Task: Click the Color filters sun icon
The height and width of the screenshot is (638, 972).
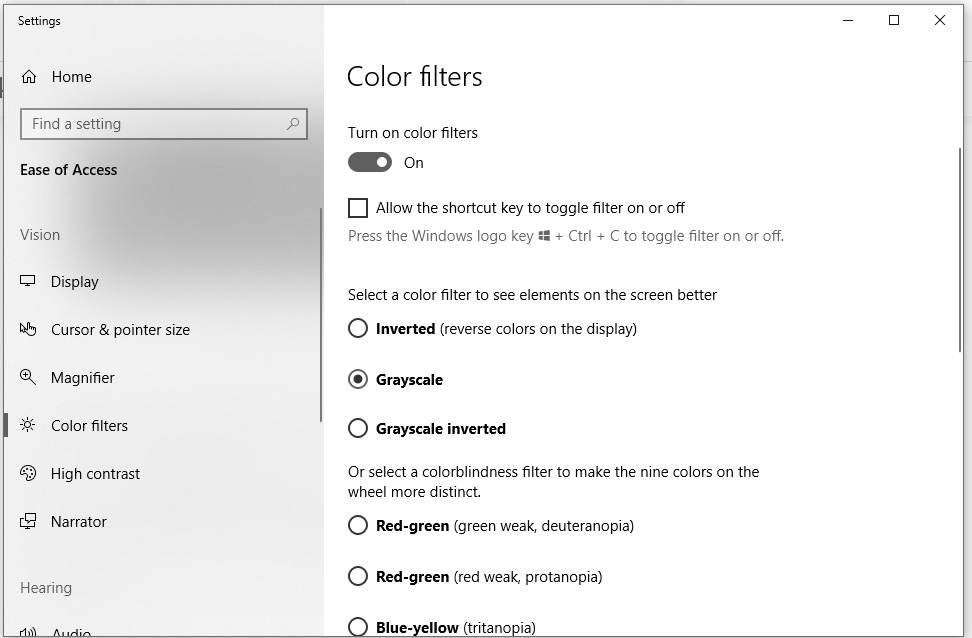Action: coord(29,425)
